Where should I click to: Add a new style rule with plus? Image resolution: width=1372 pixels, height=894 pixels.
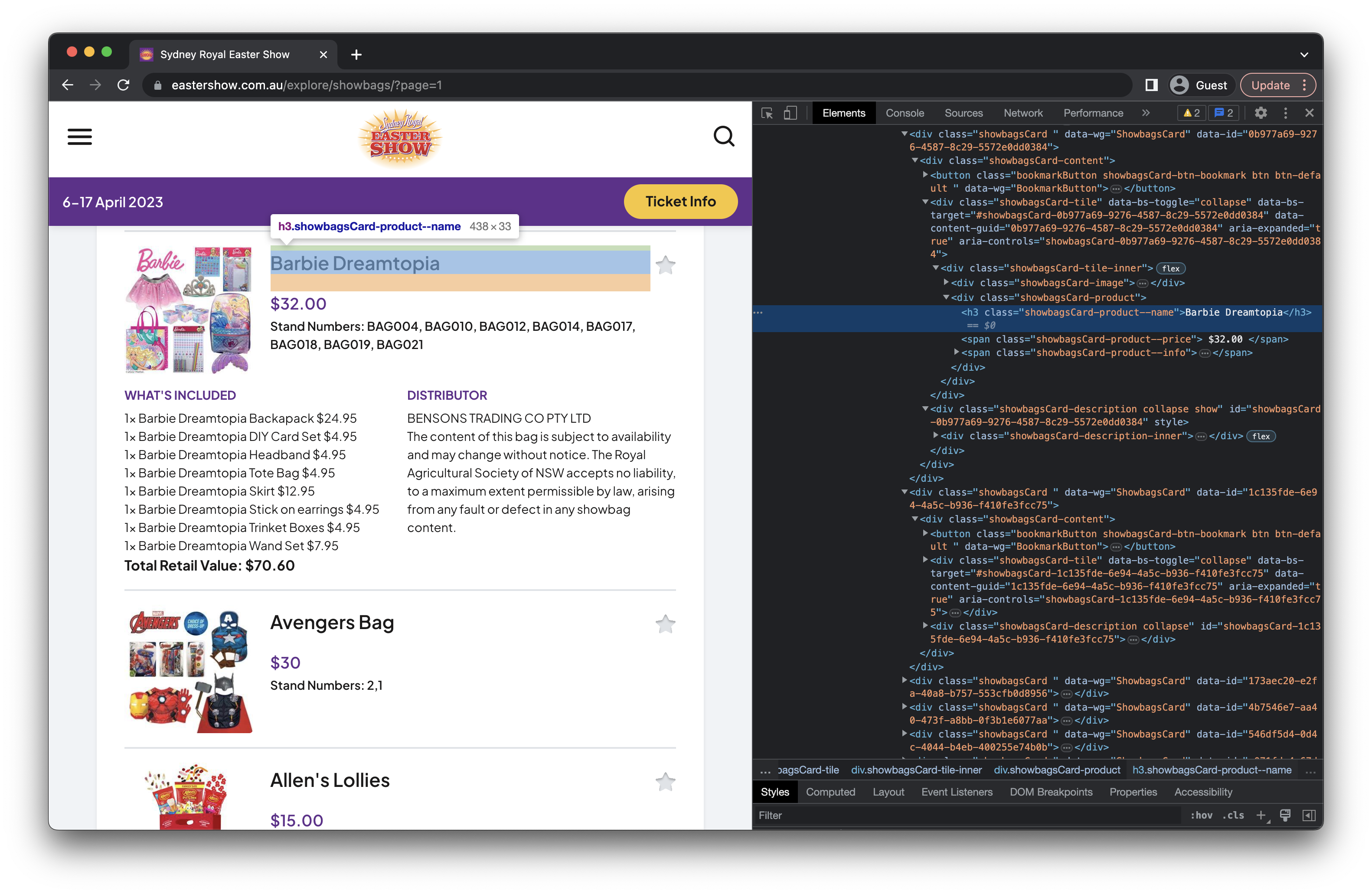point(1261,815)
